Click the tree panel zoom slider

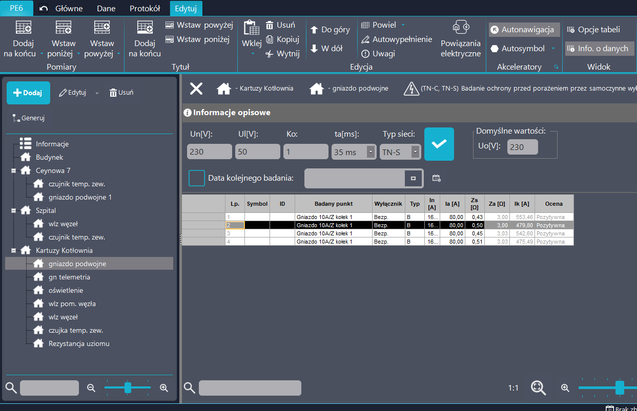(127, 387)
